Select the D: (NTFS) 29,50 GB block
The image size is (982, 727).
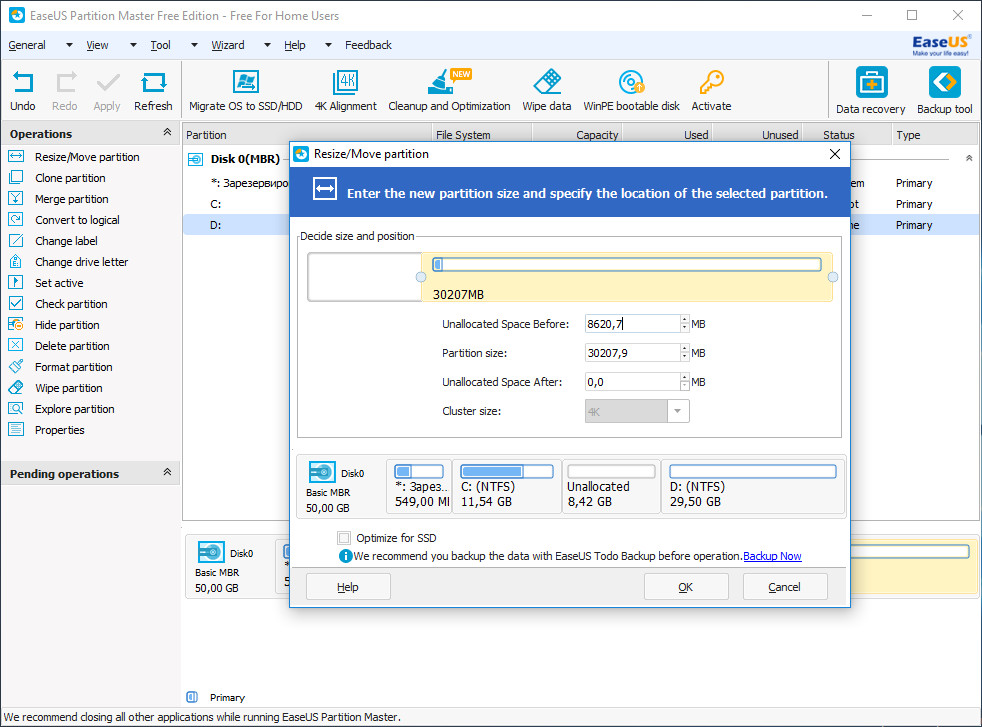[x=753, y=486]
